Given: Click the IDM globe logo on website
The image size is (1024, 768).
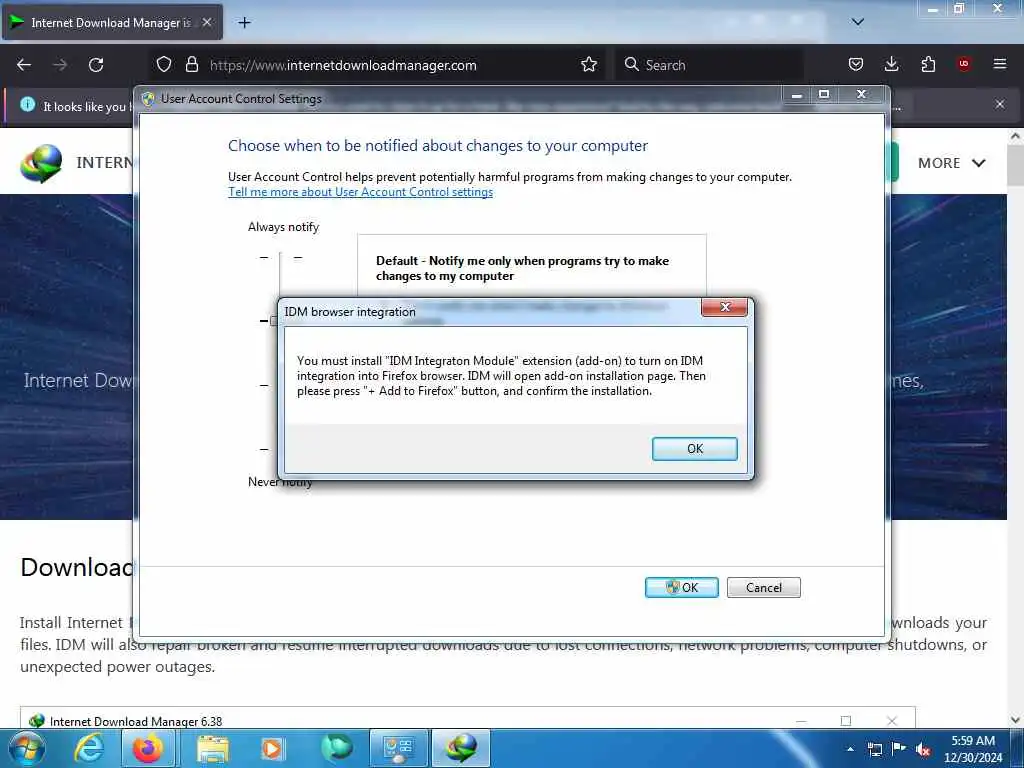Looking at the screenshot, I should click(41, 163).
